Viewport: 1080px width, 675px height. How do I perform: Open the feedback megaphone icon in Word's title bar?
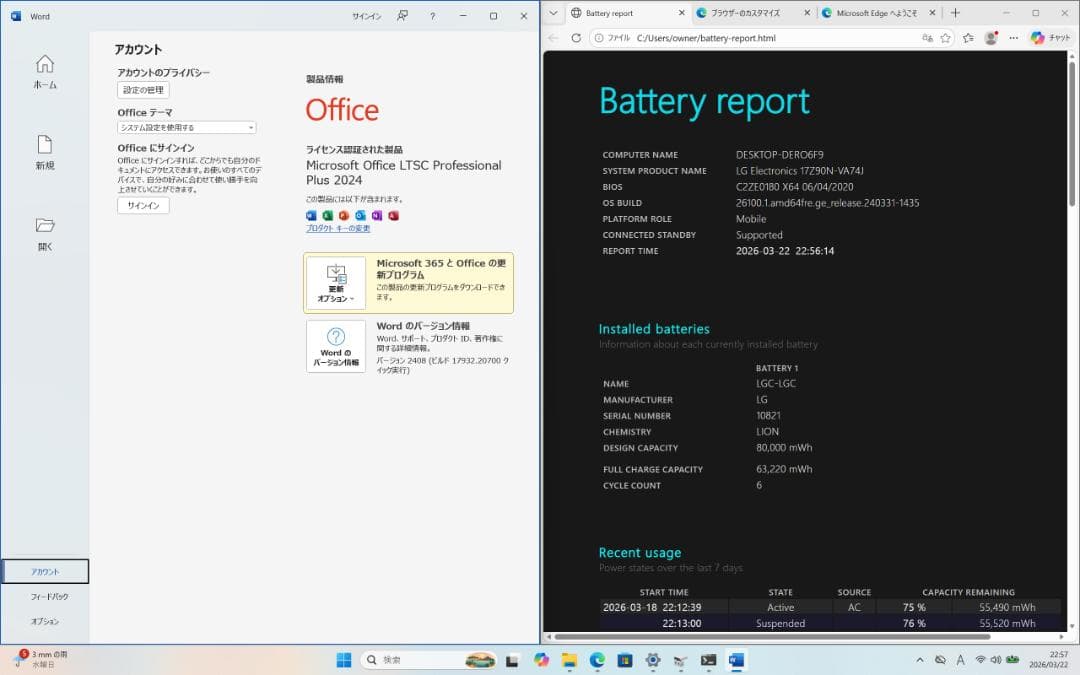[402, 15]
